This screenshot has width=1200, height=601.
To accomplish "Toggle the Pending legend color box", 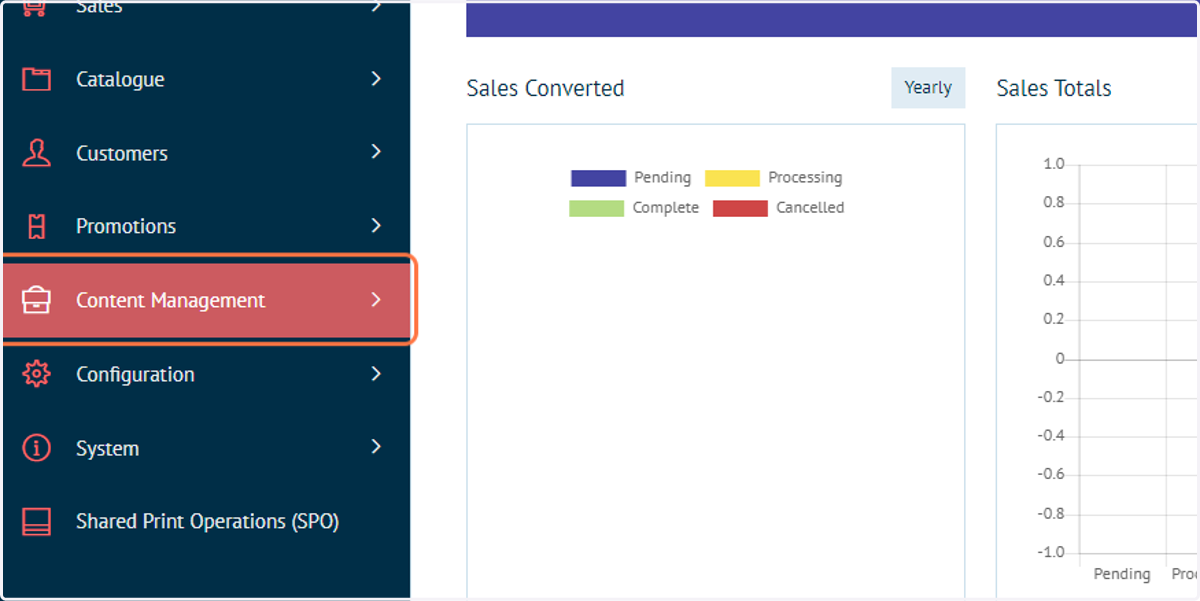I will 598,178.
